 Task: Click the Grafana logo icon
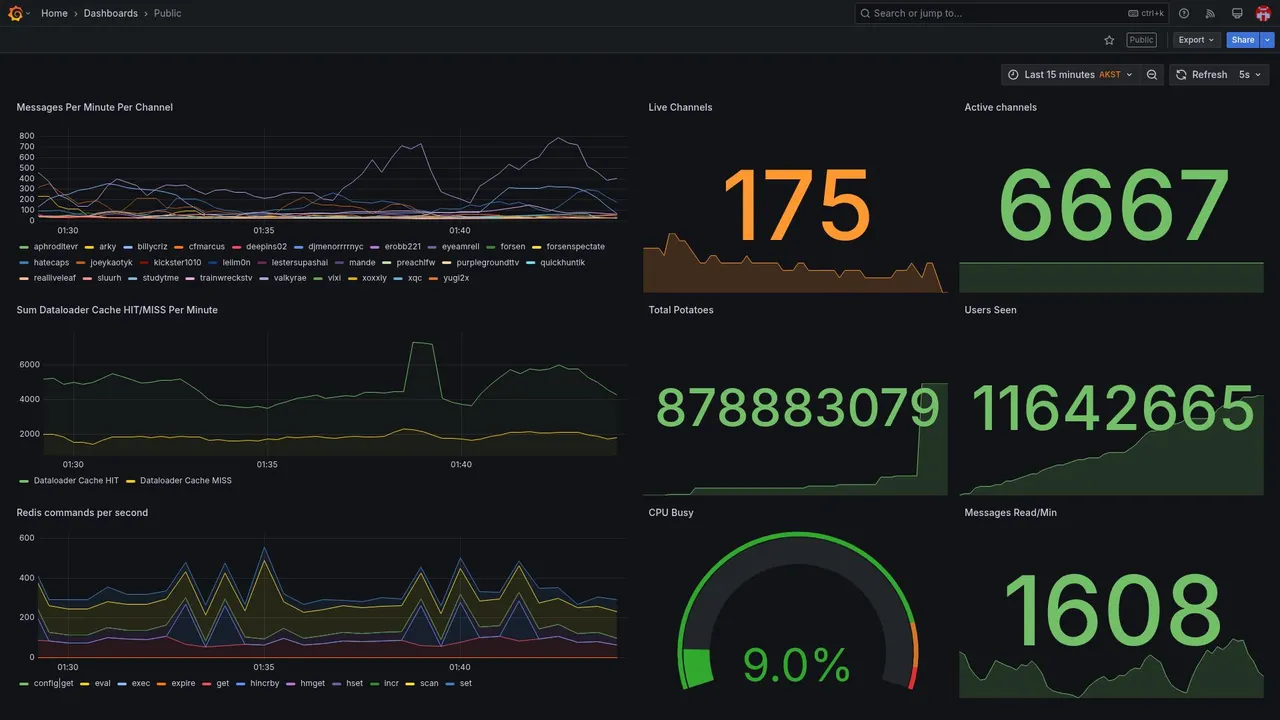pyautogui.click(x=15, y=13)
